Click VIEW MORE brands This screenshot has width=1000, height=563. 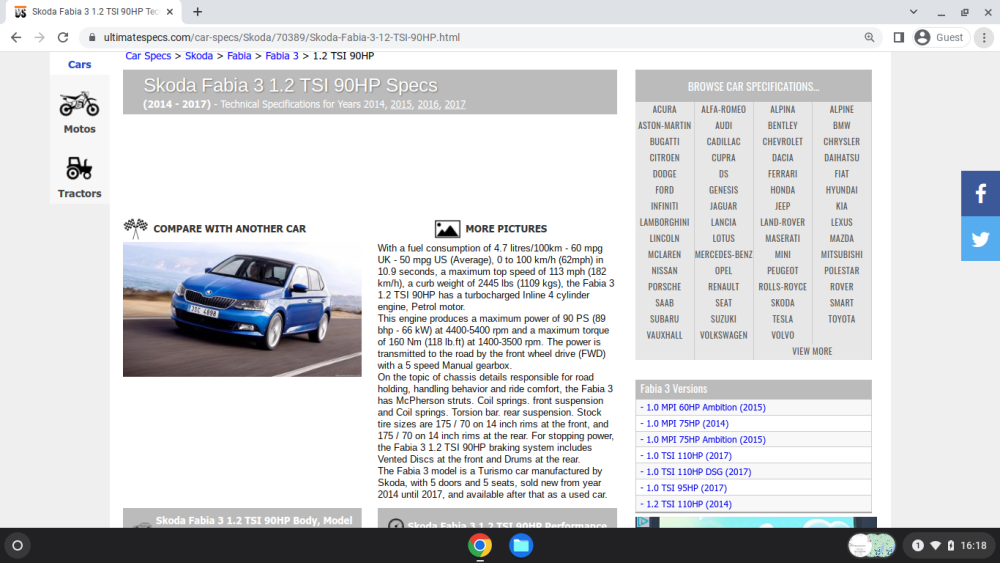click(812, 351)
